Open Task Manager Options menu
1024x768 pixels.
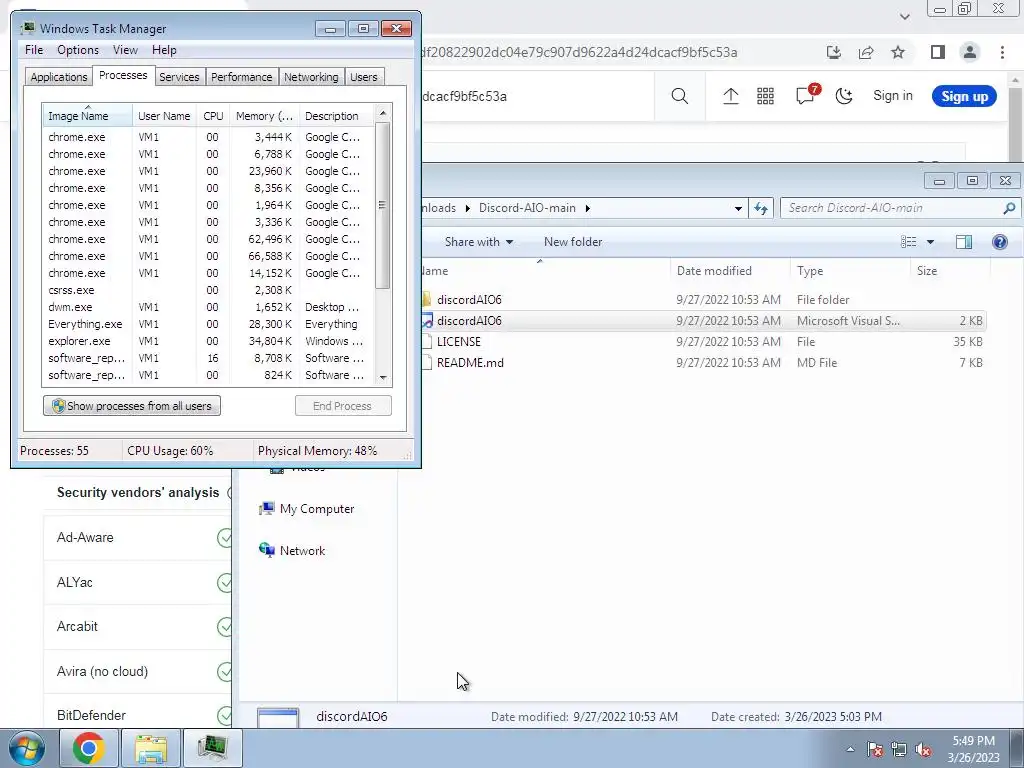[78, 50]
